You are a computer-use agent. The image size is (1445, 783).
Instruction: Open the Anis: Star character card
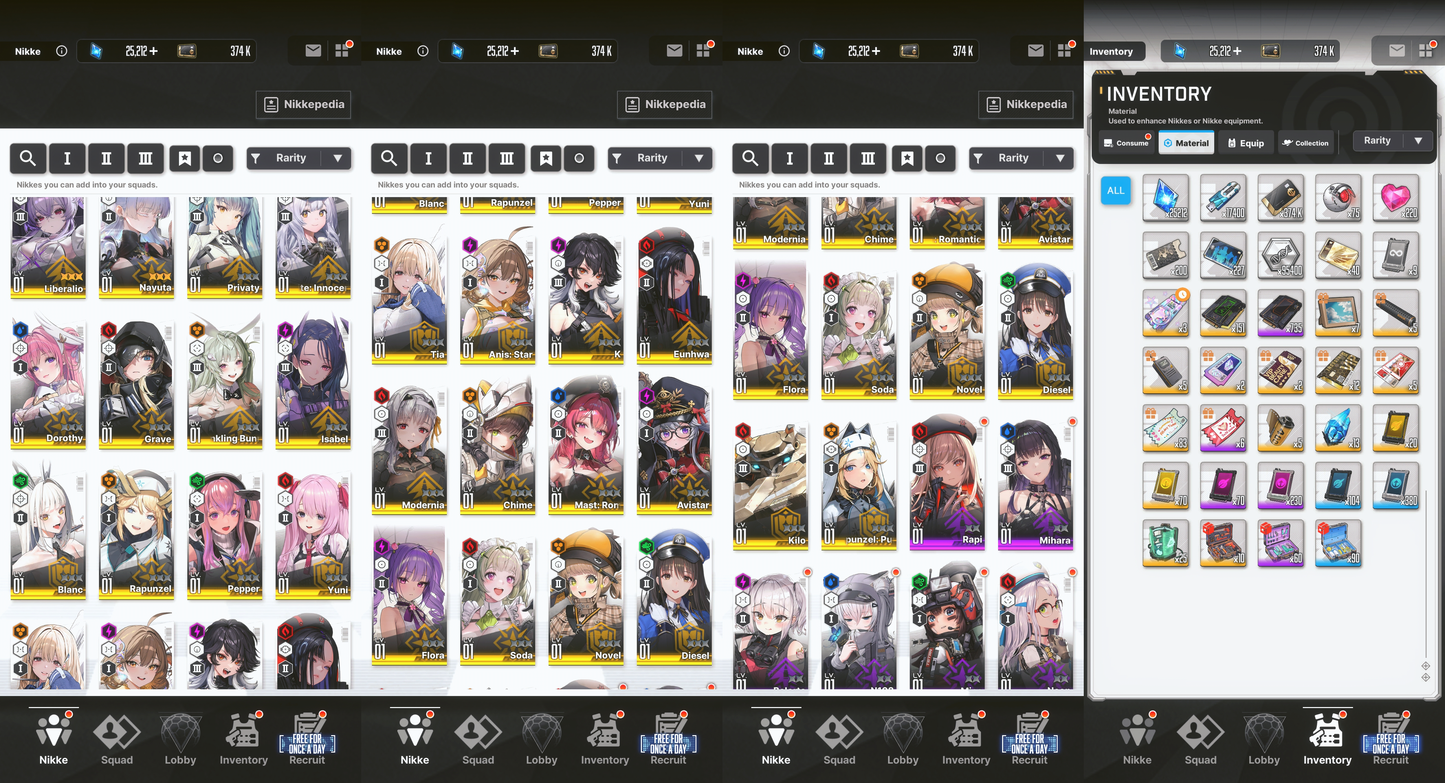click(x=498, y=297)
